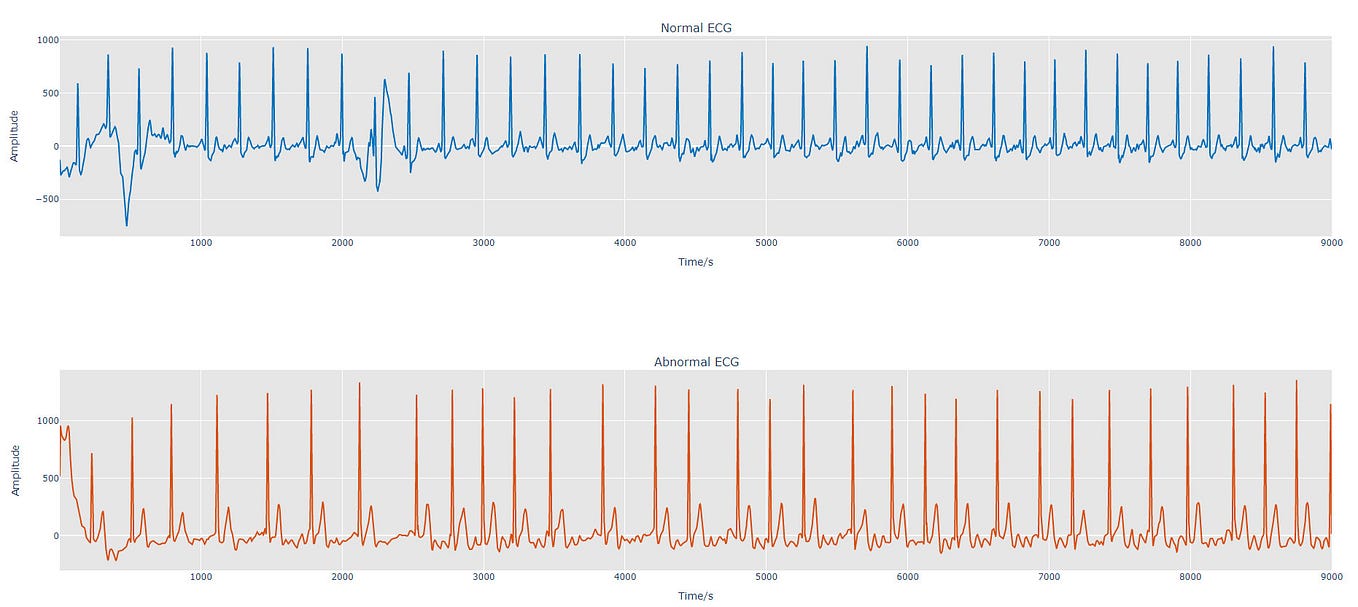The image size is (1358, 607).
Task: Click the tallest peak in the Normal ECG plot
Action: point(866,46)
